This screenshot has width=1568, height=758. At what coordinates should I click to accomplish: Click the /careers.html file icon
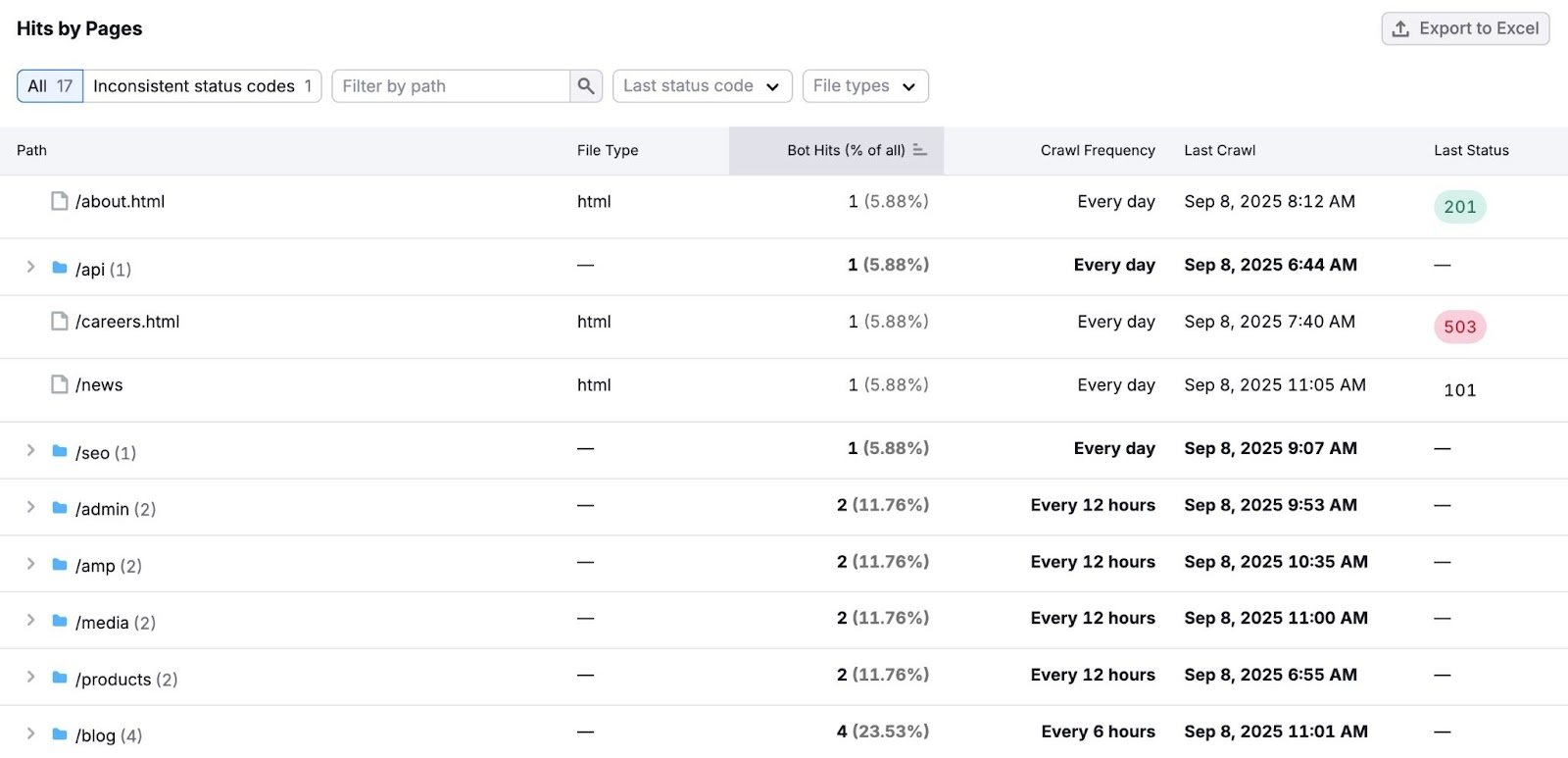tap(60, 322)
